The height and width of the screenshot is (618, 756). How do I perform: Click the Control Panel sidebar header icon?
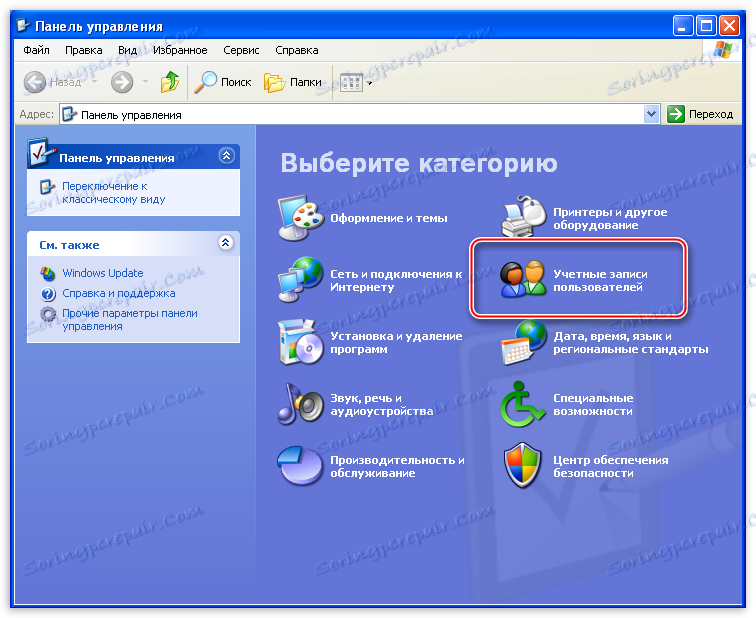coord(41,152)
